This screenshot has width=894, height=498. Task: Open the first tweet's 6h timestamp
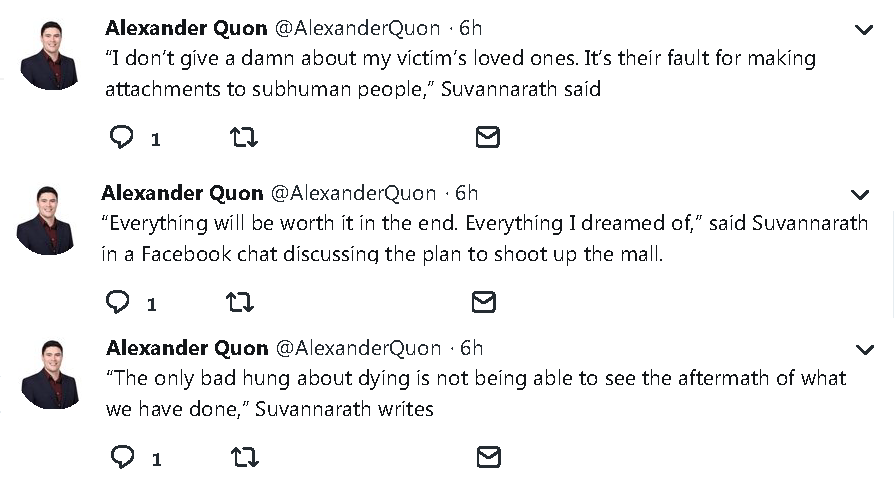469,26
